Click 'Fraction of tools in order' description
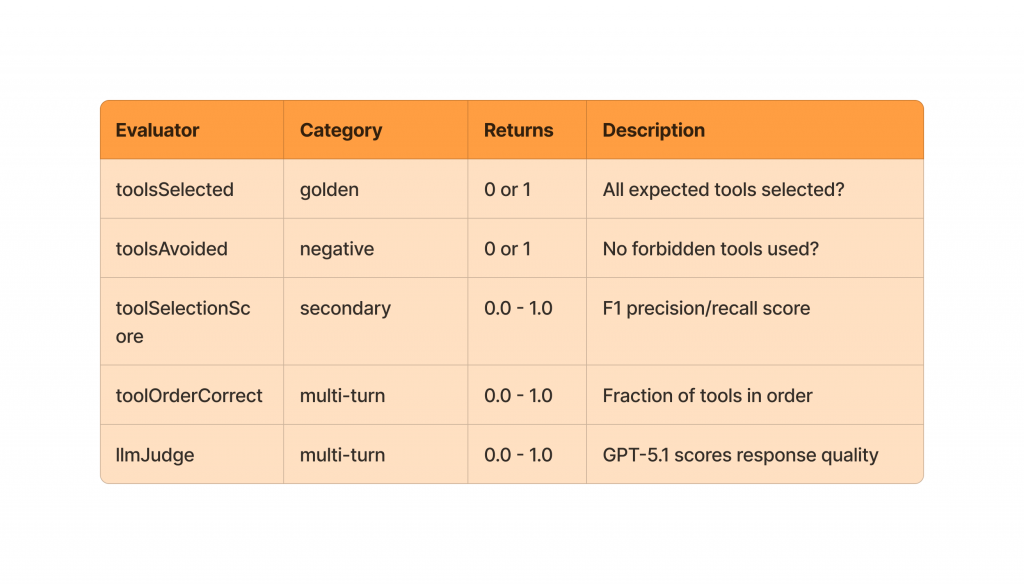 (707, 396)
